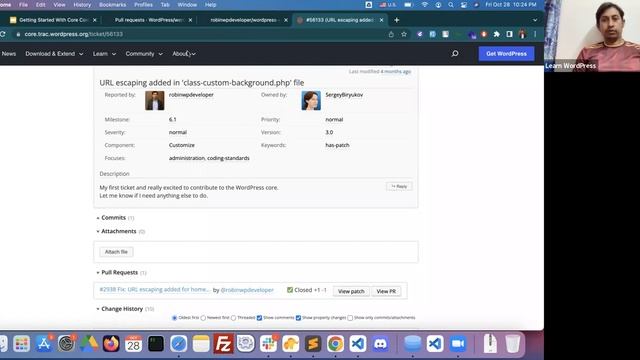640x360 pixels.
Task: Open Discord from the dock
Action: pyautogui.click(x=380, y=344)
